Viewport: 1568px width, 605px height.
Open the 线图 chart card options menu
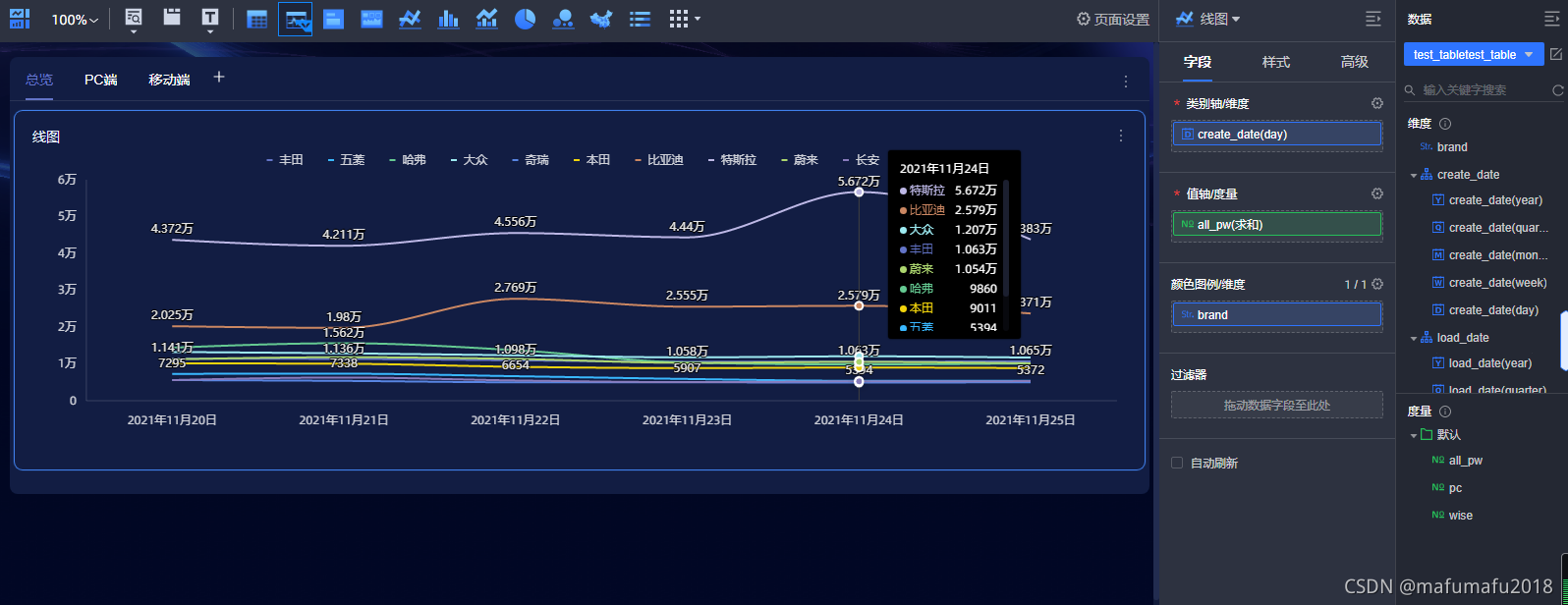[1121, 136]
